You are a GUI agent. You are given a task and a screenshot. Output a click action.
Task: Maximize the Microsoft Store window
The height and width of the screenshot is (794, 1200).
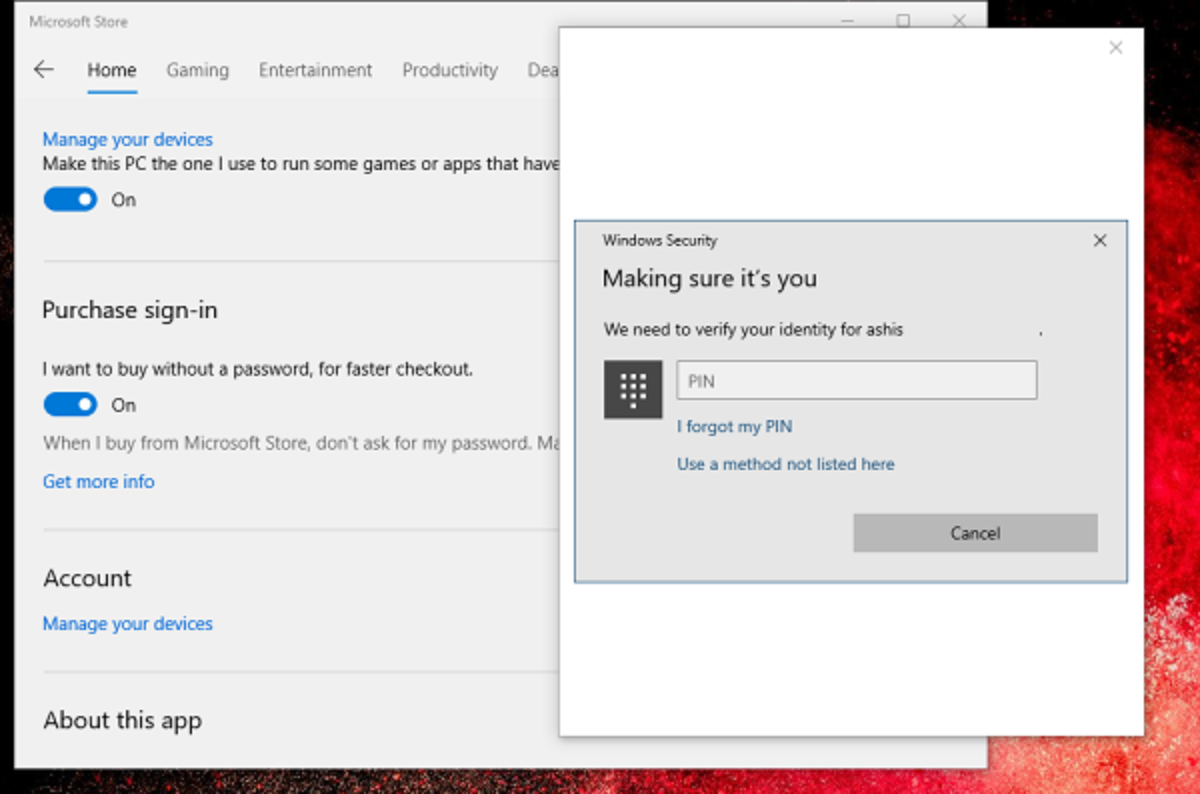pyautogui.click(x=903, y=21)
